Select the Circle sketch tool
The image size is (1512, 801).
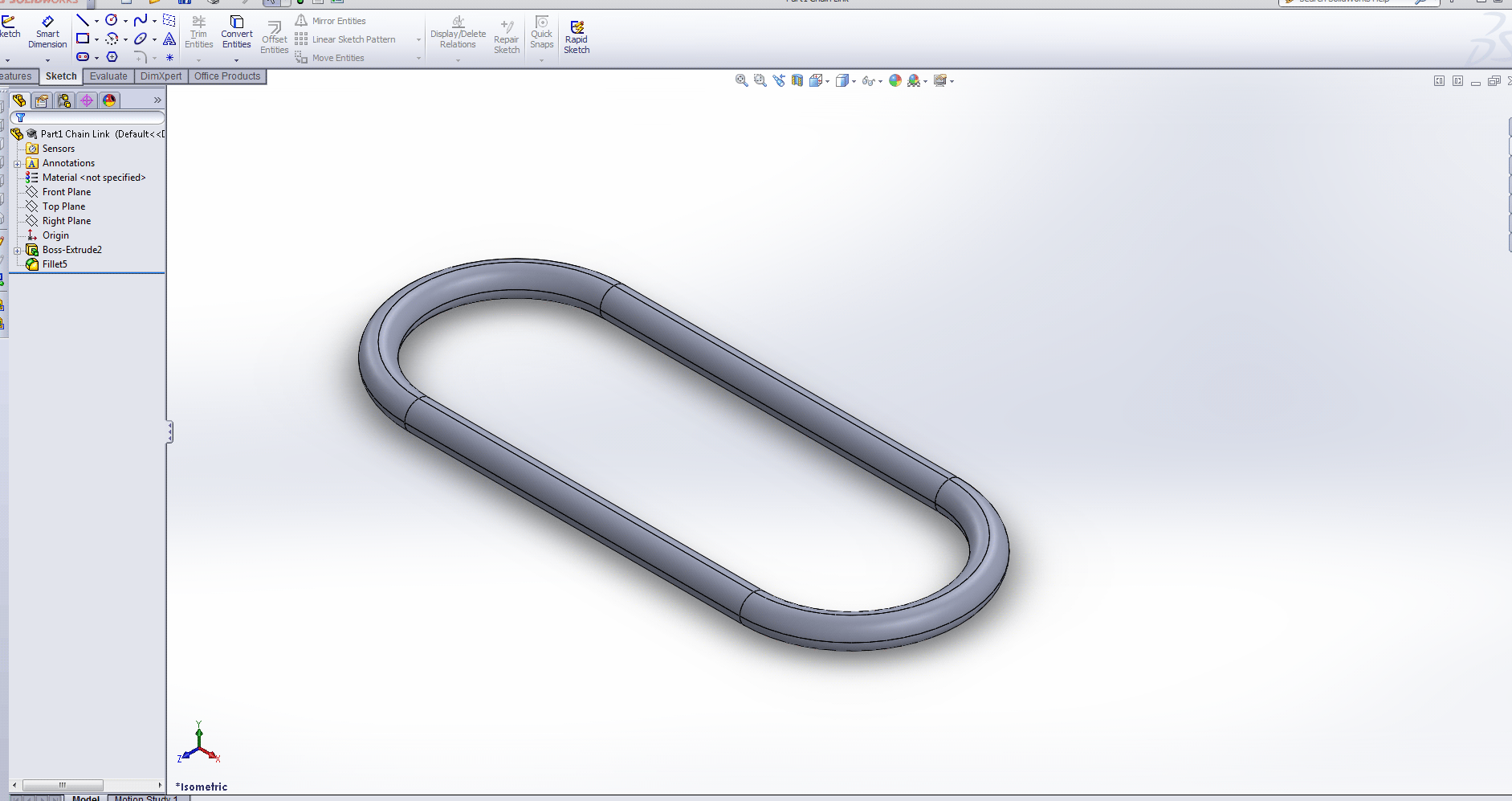[x=112, y=20]
